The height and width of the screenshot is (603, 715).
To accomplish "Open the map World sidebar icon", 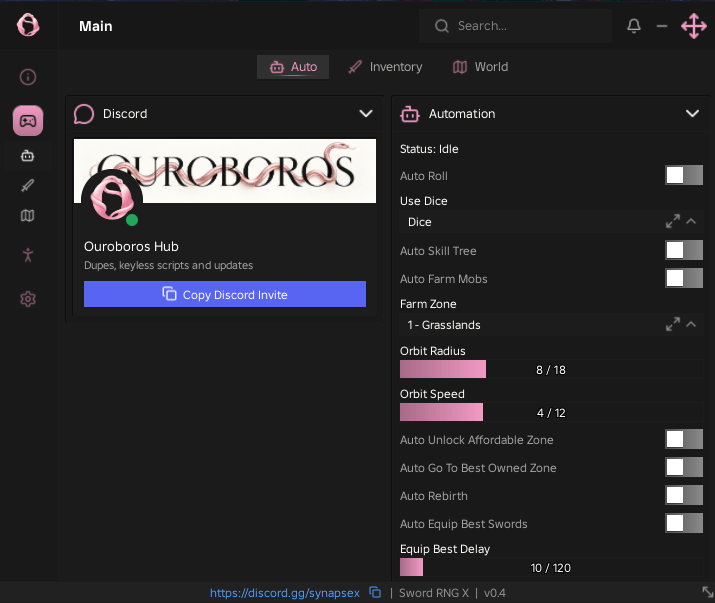I will click(x=27, y=215).
